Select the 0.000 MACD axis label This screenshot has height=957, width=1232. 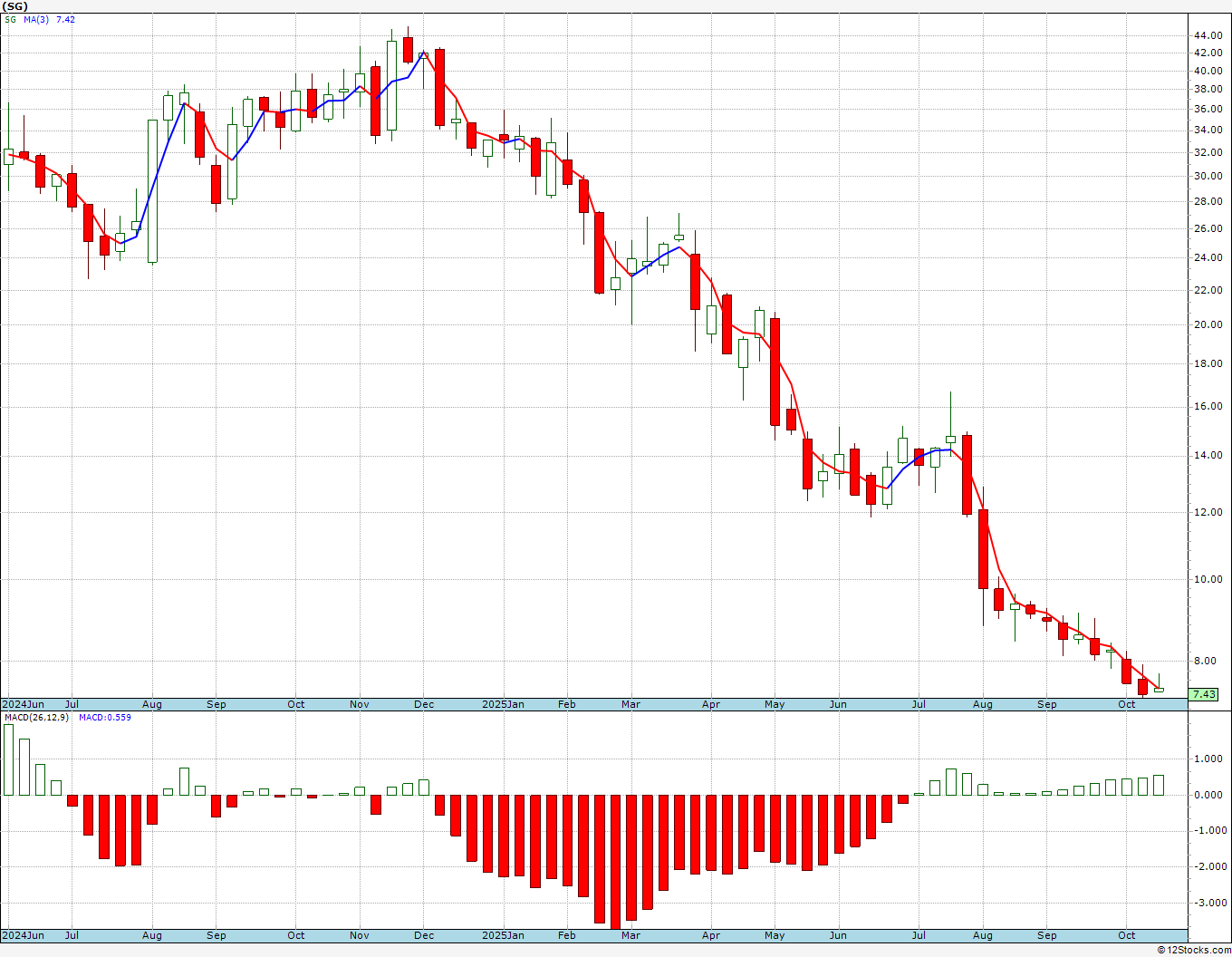click(1208, 795)
